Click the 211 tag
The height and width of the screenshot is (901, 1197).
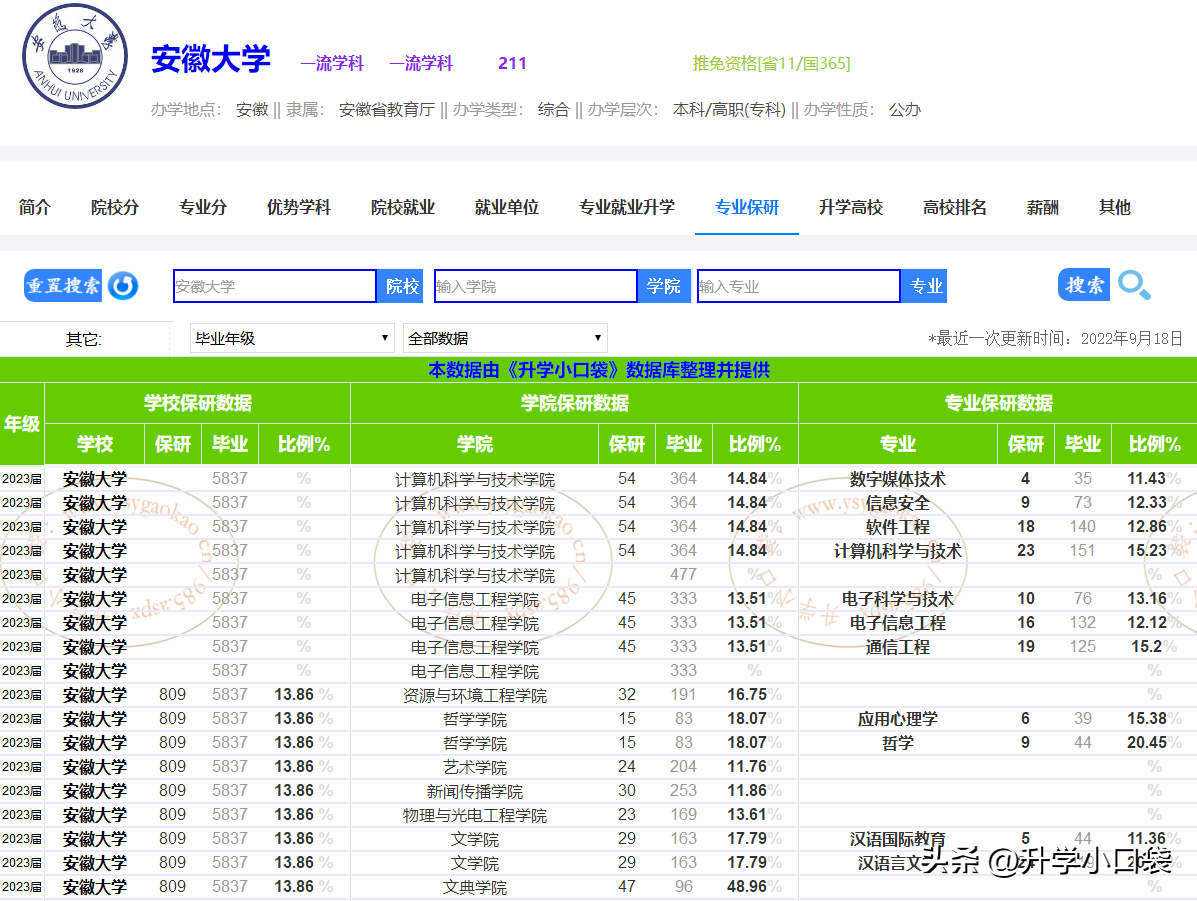pyautogui.click(x=512, y=63)
